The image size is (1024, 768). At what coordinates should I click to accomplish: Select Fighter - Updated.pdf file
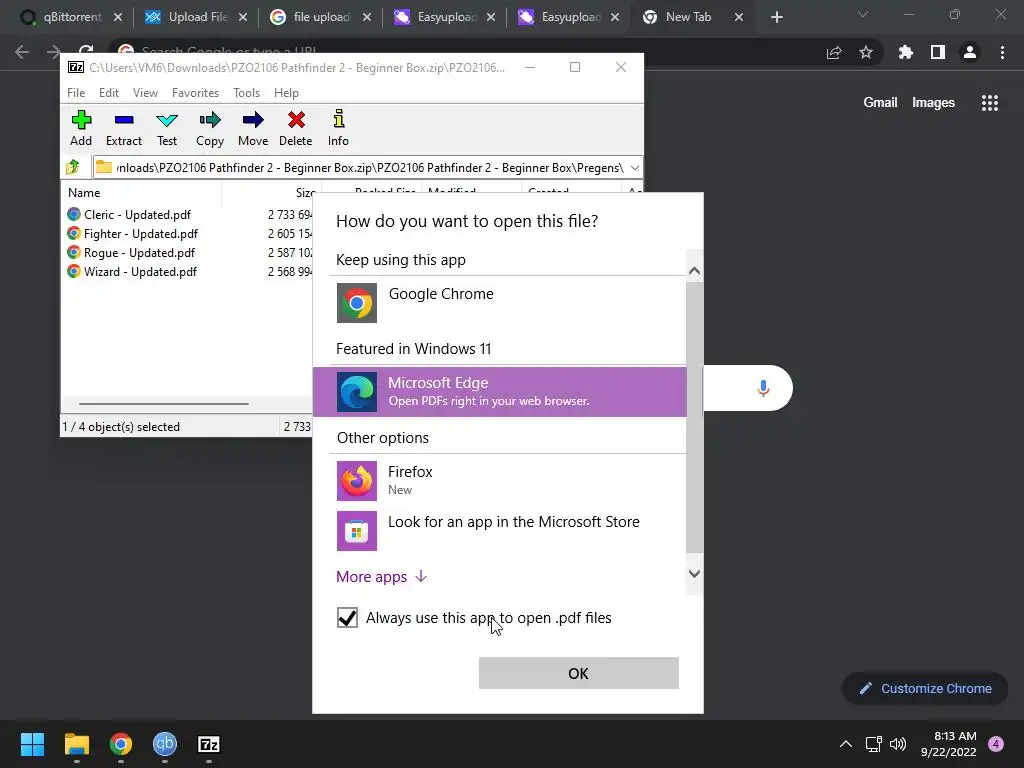click(140, 233)
